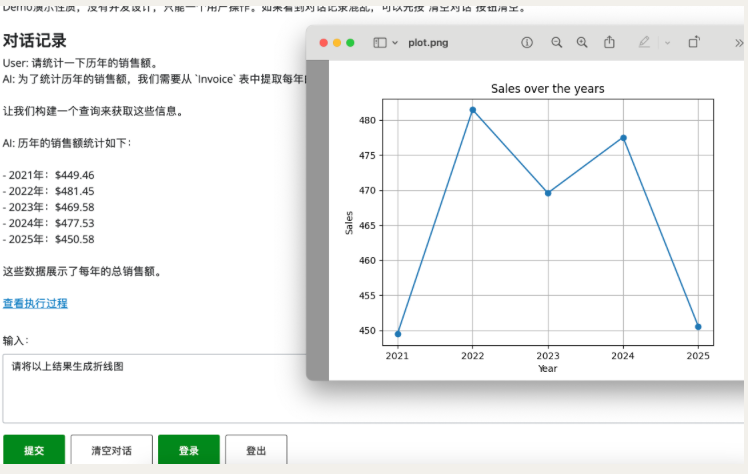
Task: Click the 2022 data point on chart
Action: click(473, 110)
